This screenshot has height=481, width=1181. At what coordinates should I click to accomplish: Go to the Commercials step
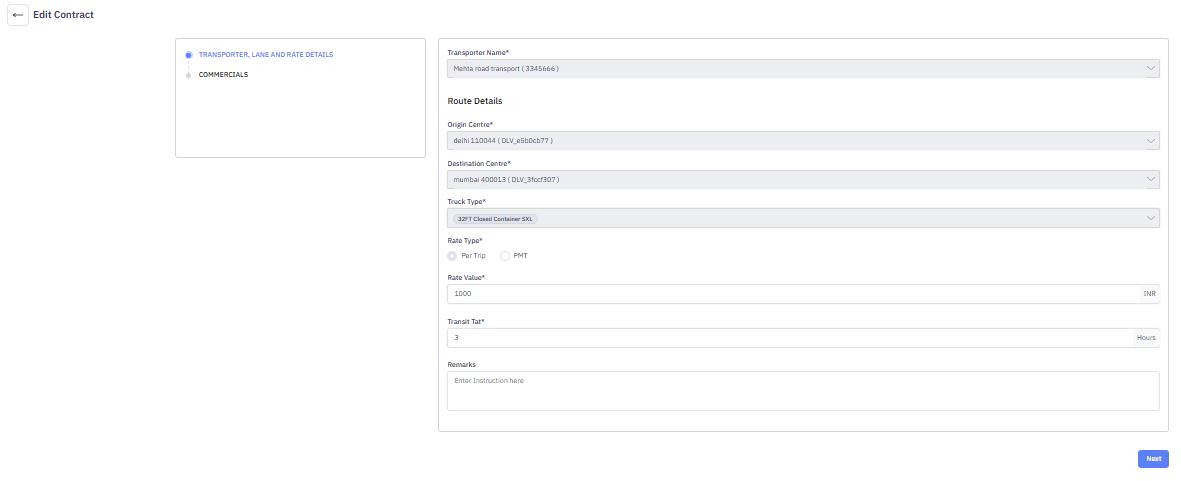click(223, 75)
